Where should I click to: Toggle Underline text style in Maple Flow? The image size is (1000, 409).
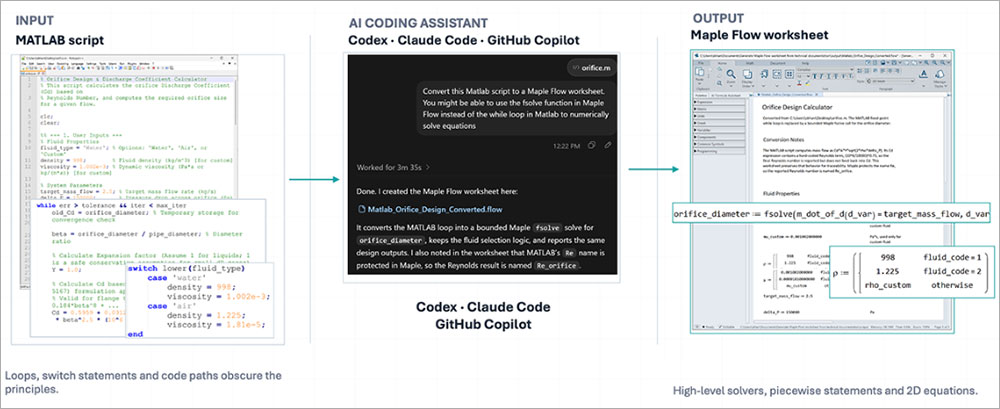[x=829, y=77]
